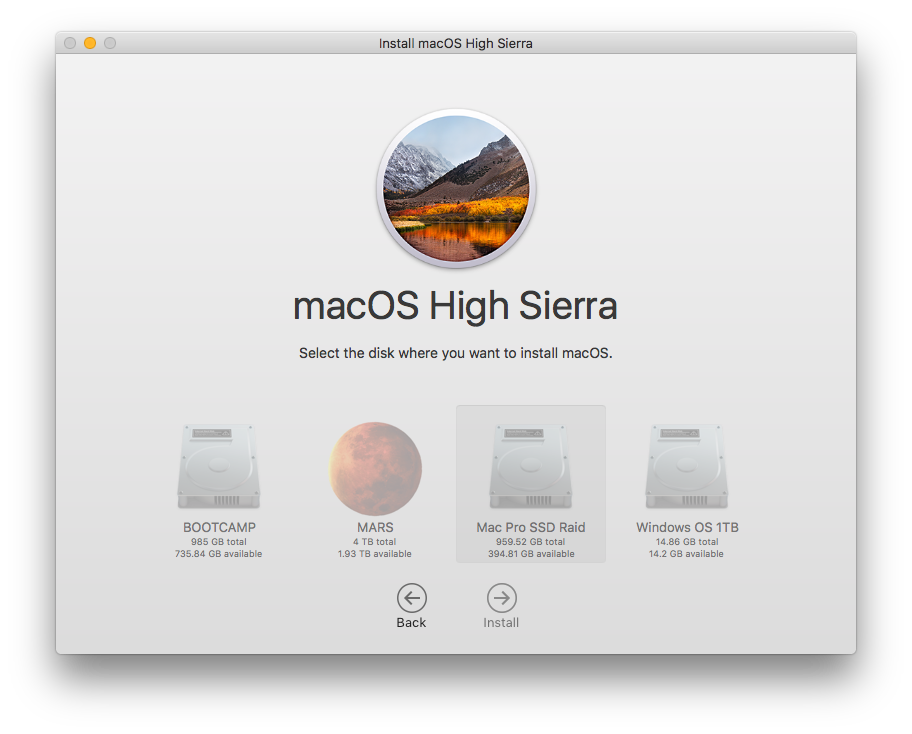Viewport: 912px width, 734px height.
Task: Click the MARS disk name
Action: 375,528
